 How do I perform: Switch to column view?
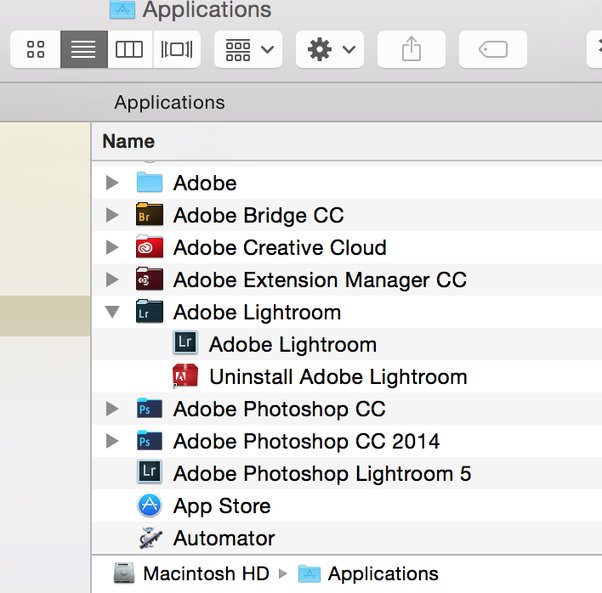click(130, 49)
